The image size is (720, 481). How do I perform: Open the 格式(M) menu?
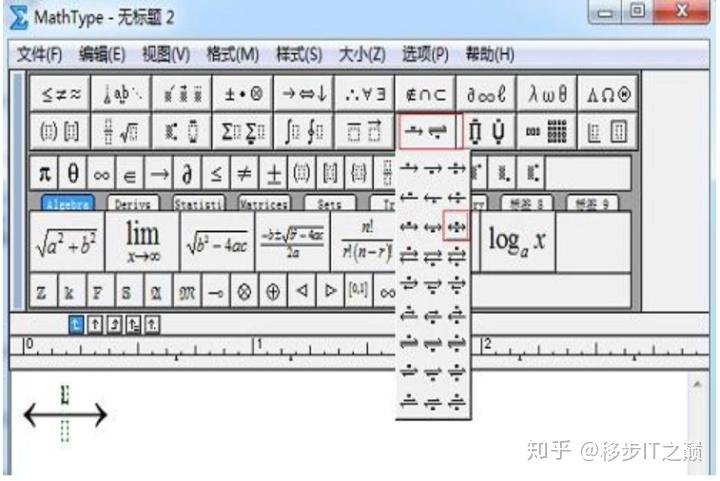click(x=232, y=55)
